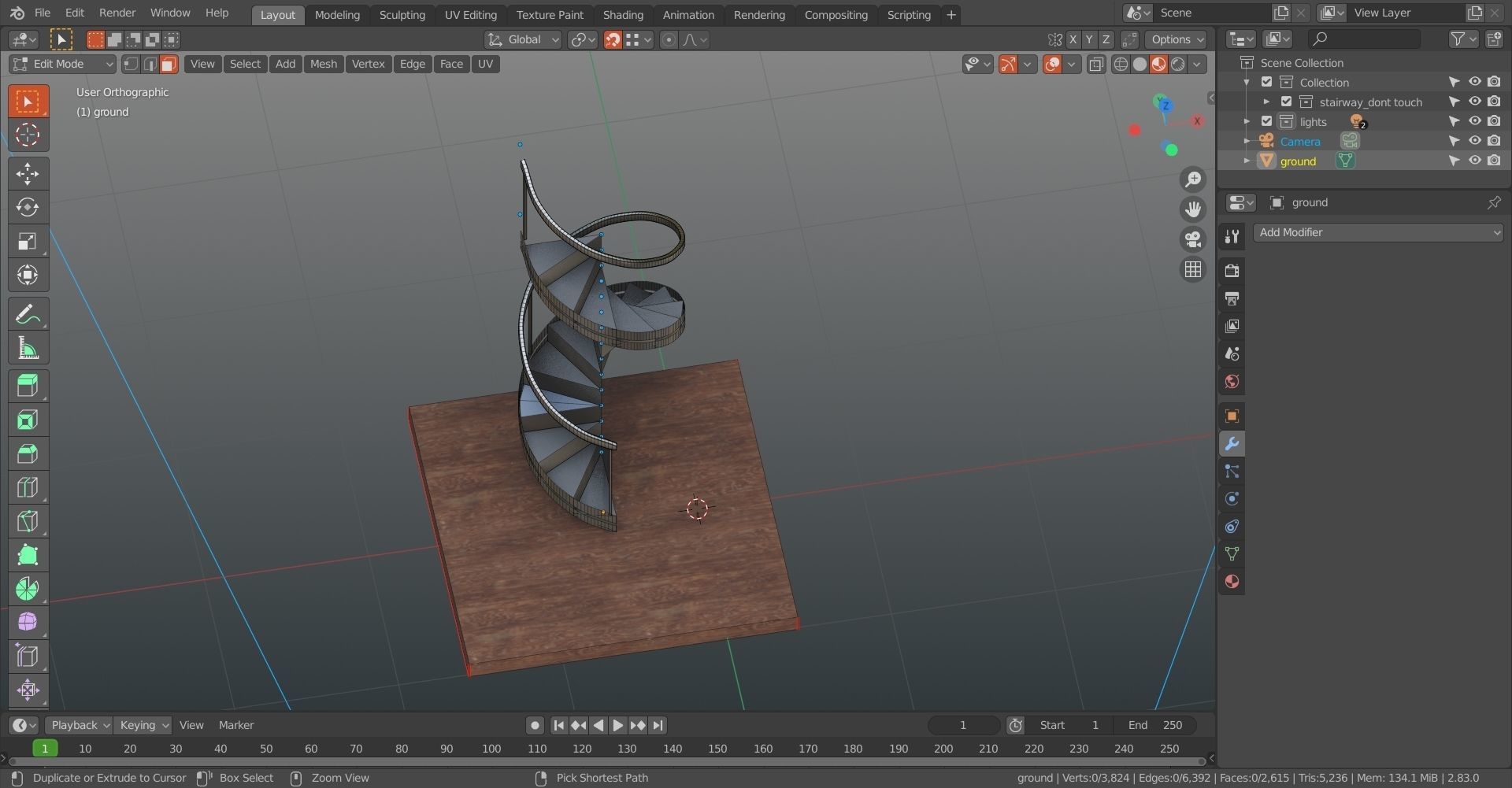1512x788 pixels.
Task: Choose the Move tool
Action: coord(28,174)
